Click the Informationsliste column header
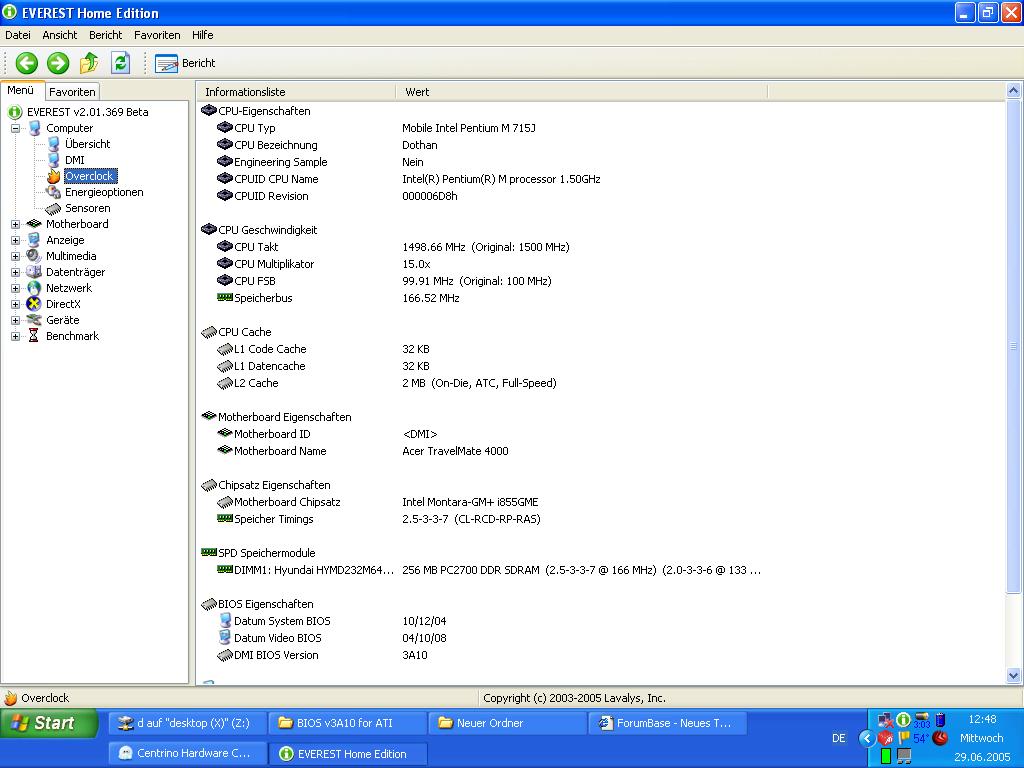1024x768 pixels. click(296, 92)
